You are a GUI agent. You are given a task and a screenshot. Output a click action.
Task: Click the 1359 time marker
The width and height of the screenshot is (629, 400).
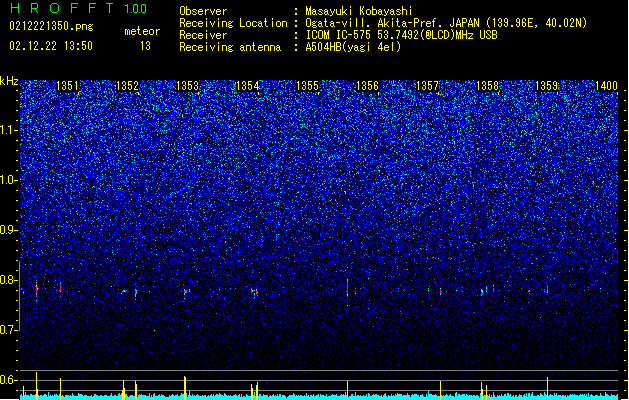pyautogui.click(x=547, y=86)
